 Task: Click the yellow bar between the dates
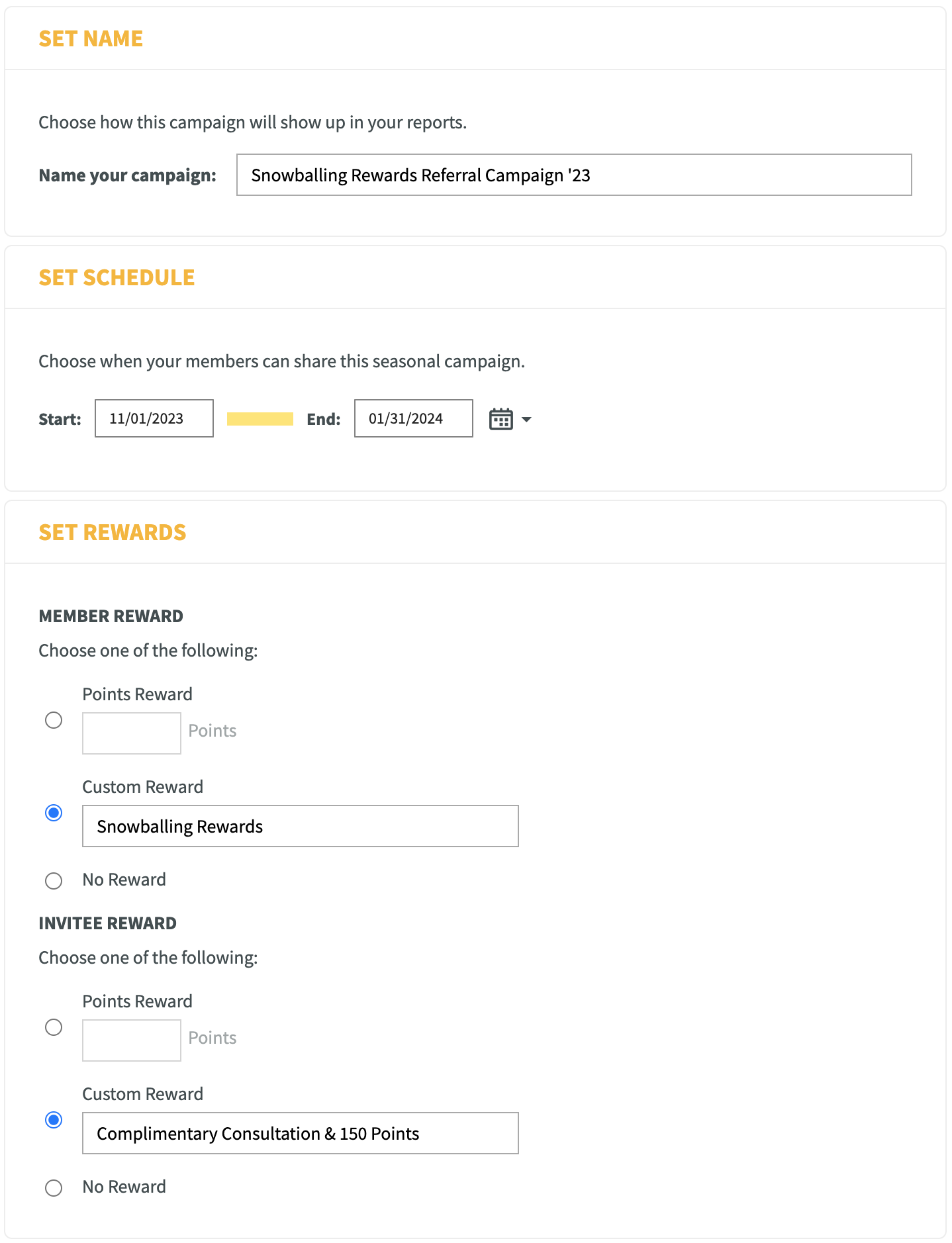point(260,419)
